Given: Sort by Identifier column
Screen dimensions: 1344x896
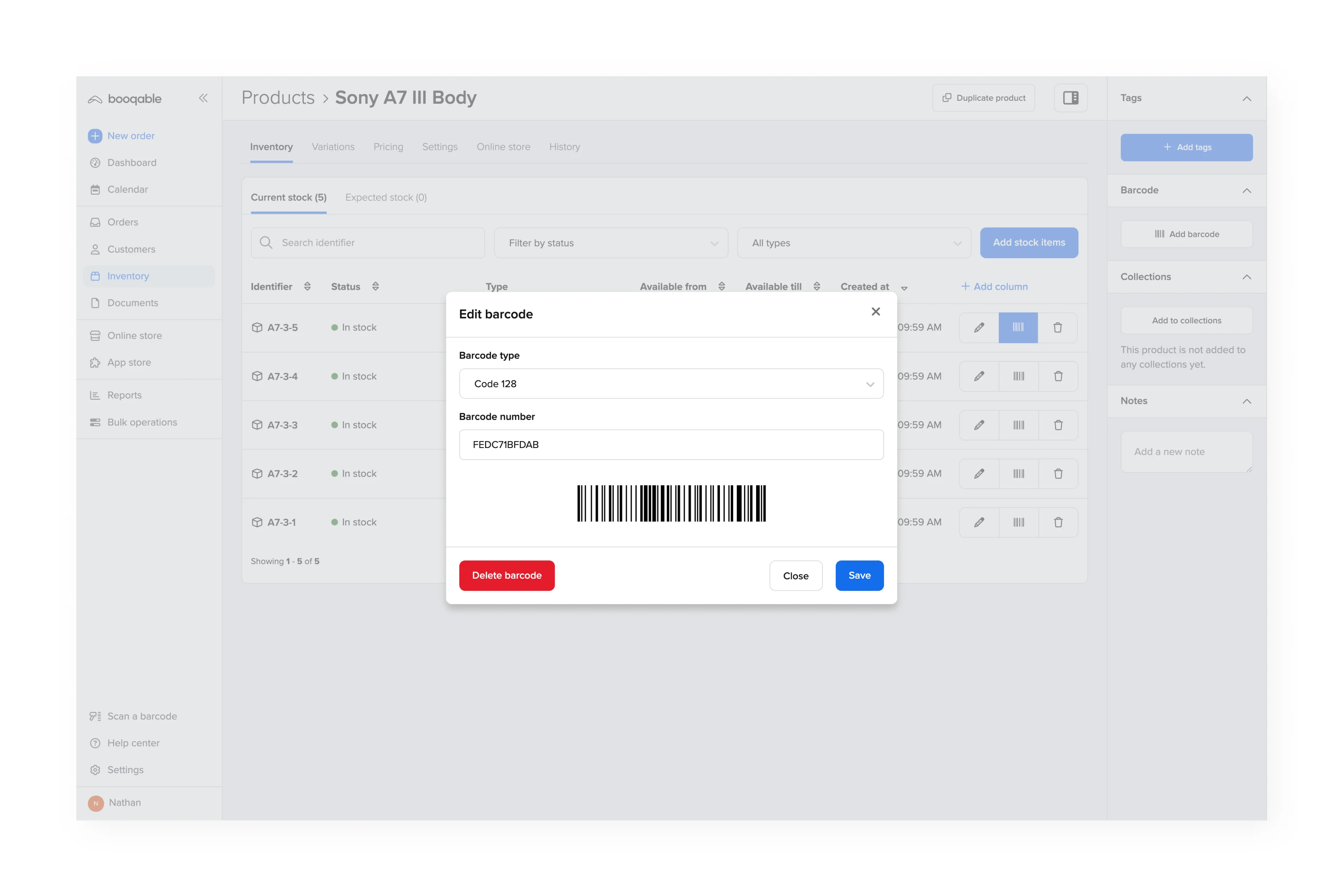Looking at the screenshot, I should [x=307, y=286].
